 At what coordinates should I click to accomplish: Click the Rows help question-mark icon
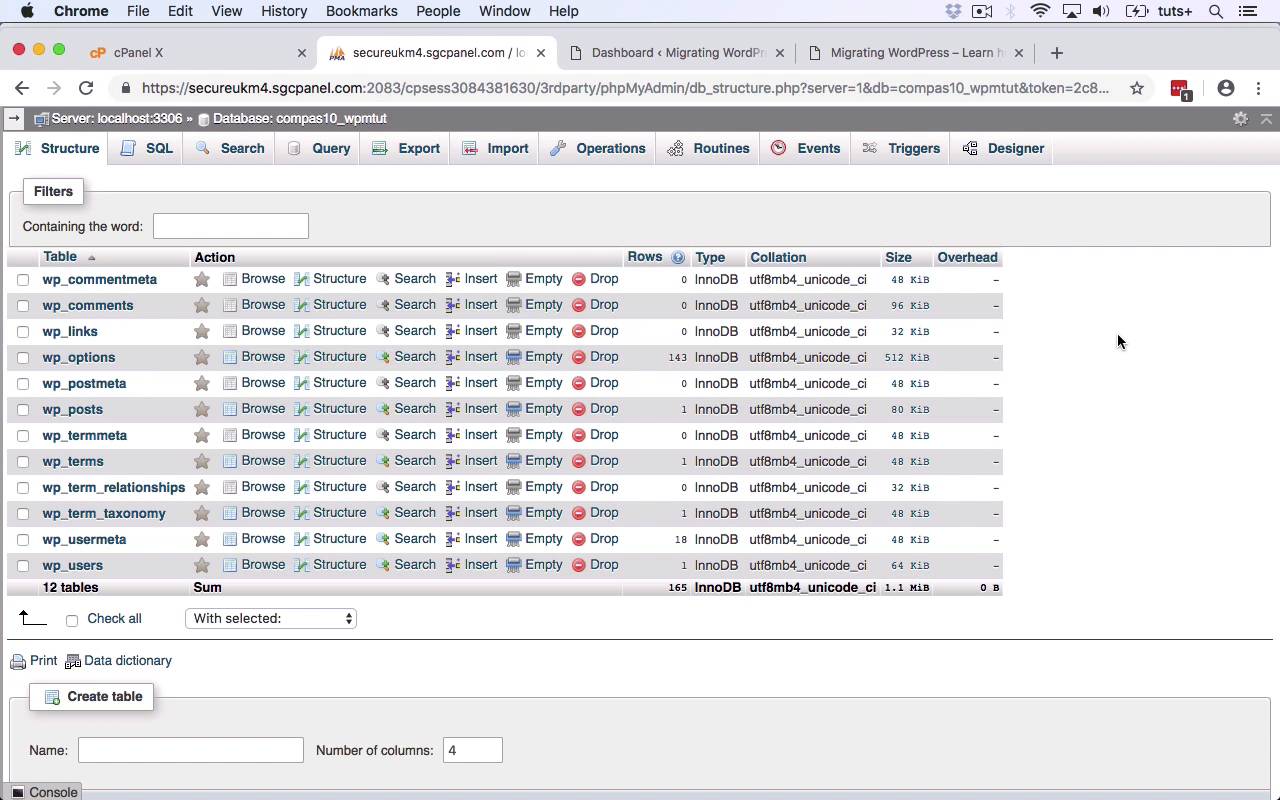(678, 258)
